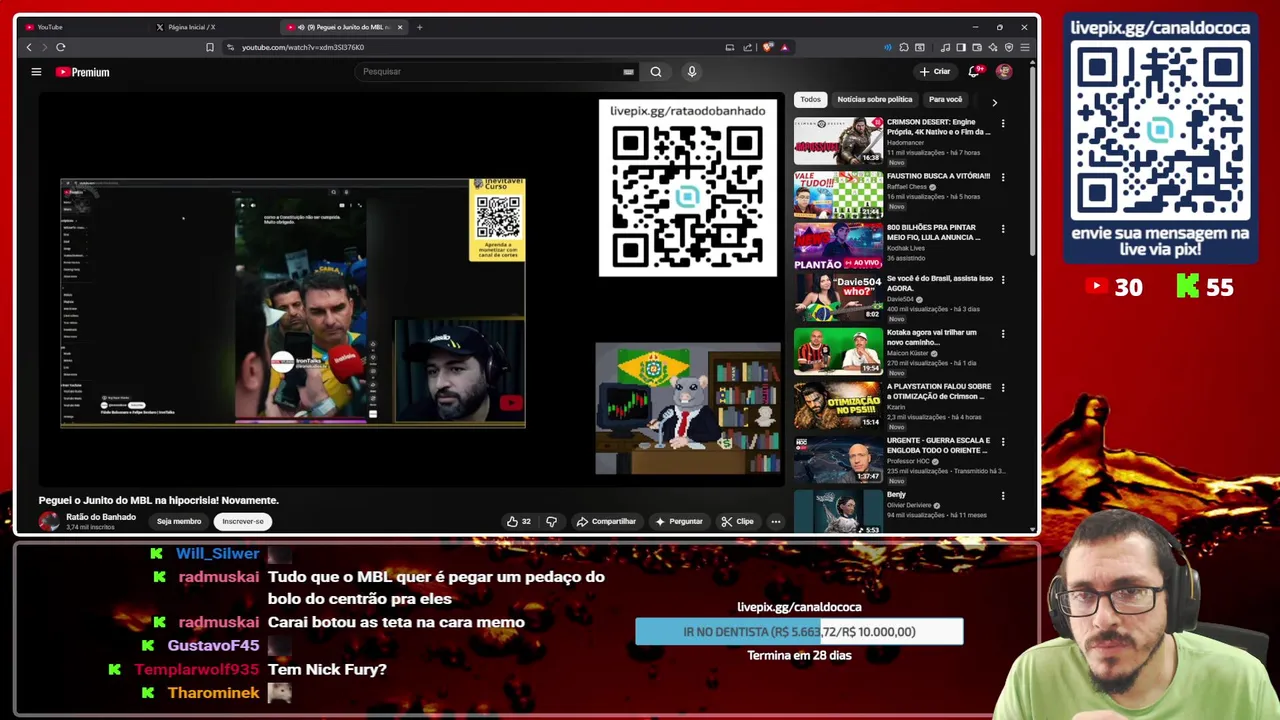Screen dimensions: 1280x720
Task: Open options for Kotaka agora vai trilhar video
Action: [x=1003, y=335]
